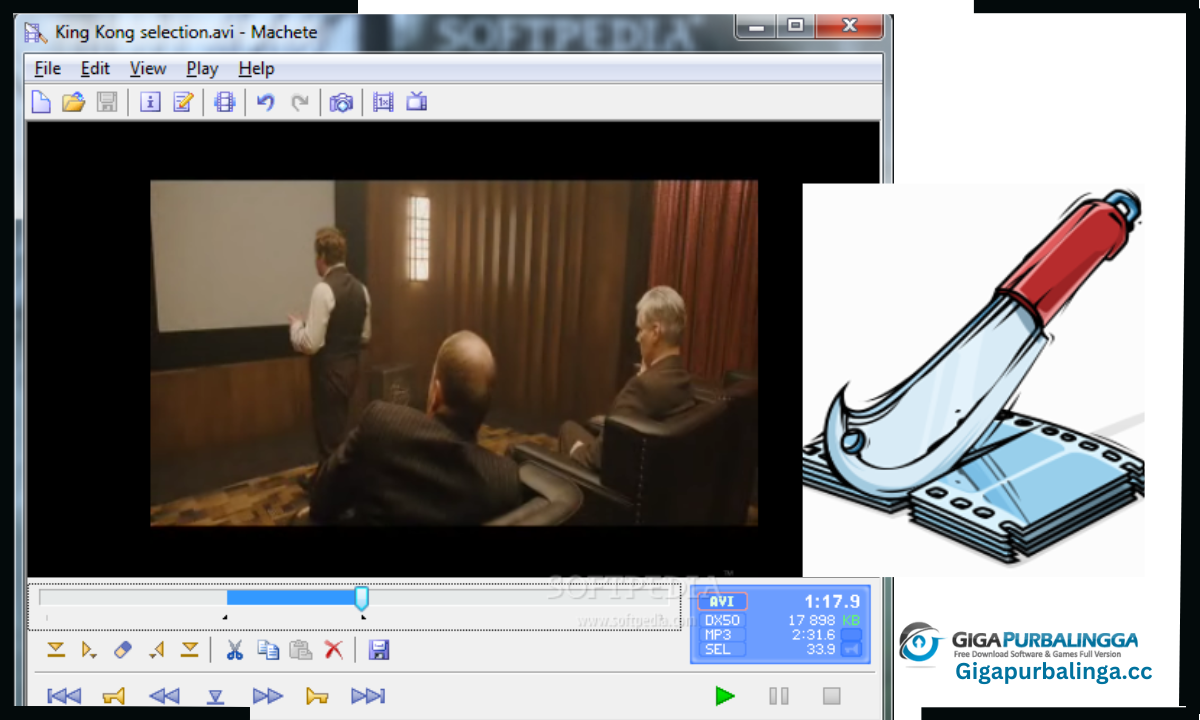This screenshot has height=720, width=1200.
Task: Open the tag editor pencil icon
Action: (182, 102)
